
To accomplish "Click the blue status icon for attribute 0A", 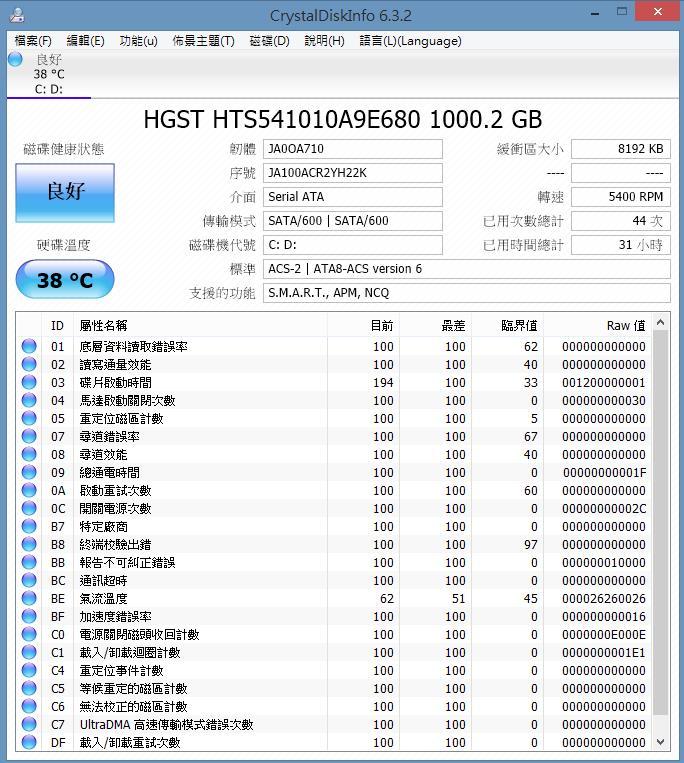I will coord(29,490).
